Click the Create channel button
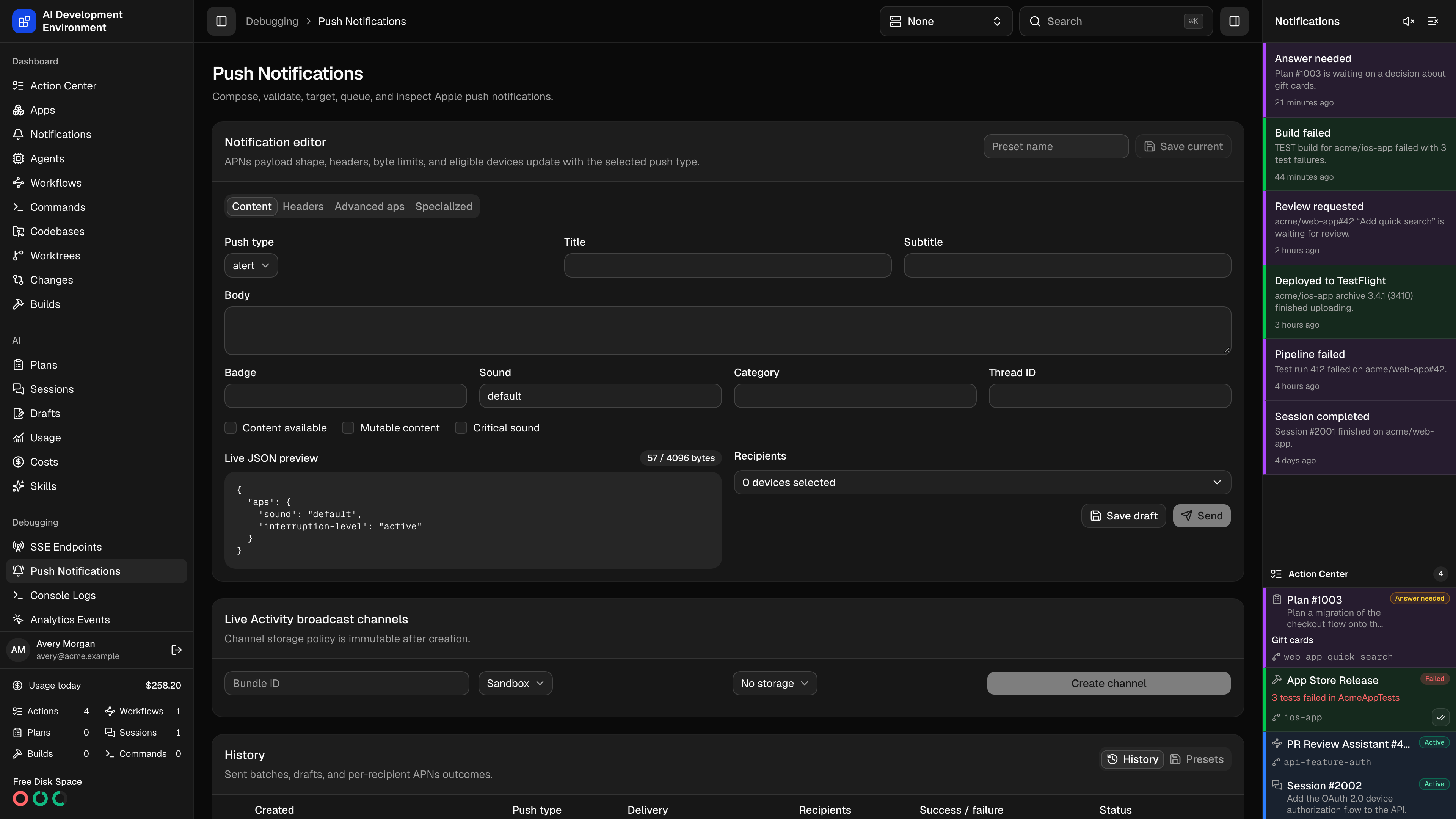Viewport: 1456px width, 819px height. point(1109,684)
